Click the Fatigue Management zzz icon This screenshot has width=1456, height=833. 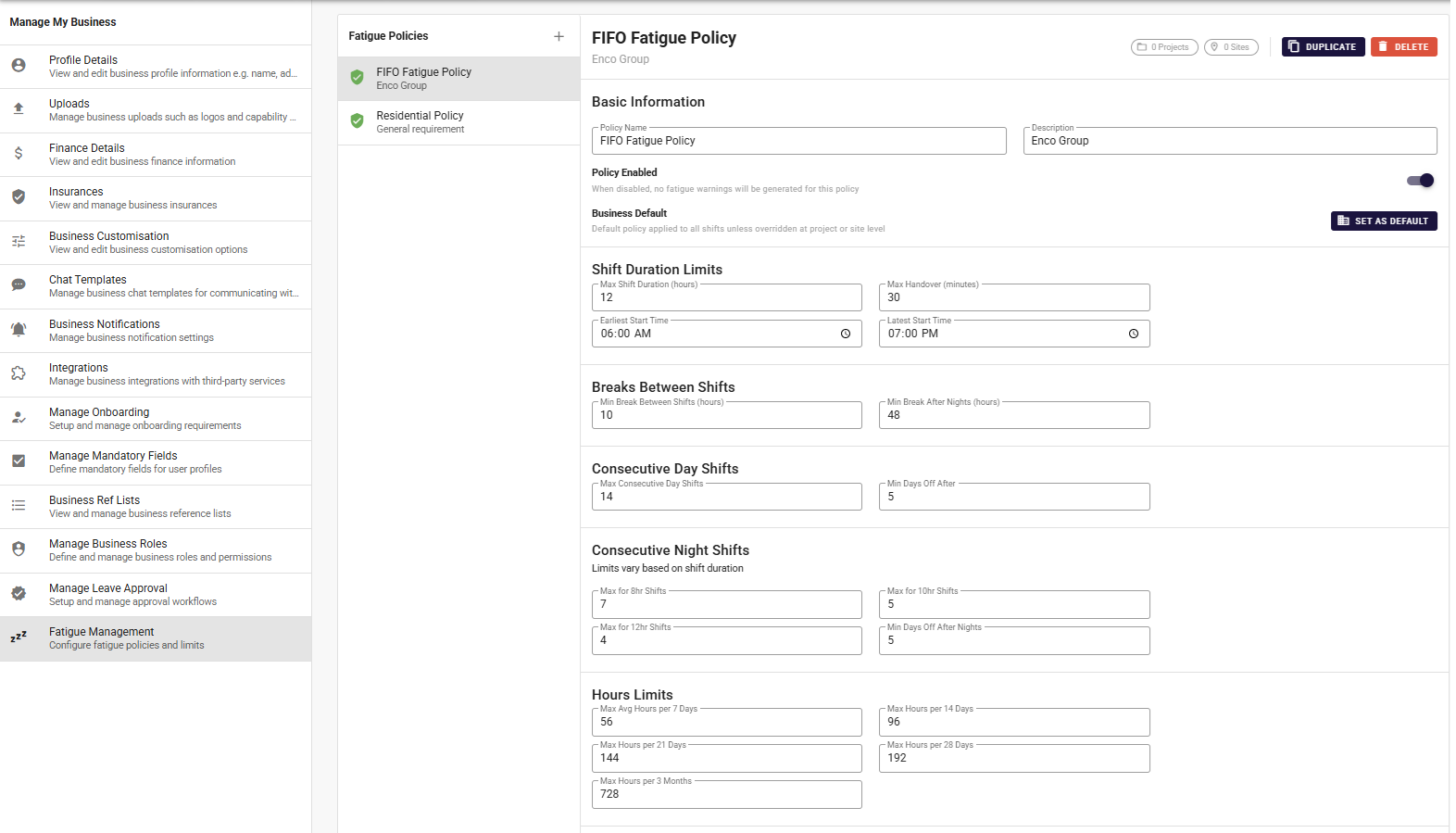(19, 637)
